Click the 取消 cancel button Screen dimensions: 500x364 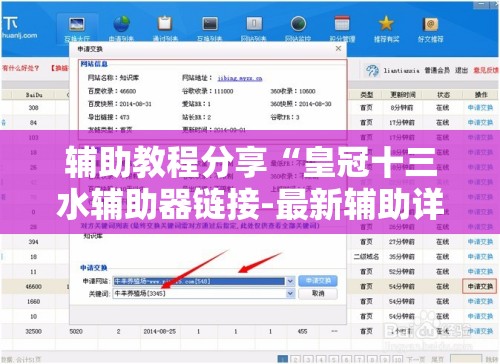coord(318,293)
